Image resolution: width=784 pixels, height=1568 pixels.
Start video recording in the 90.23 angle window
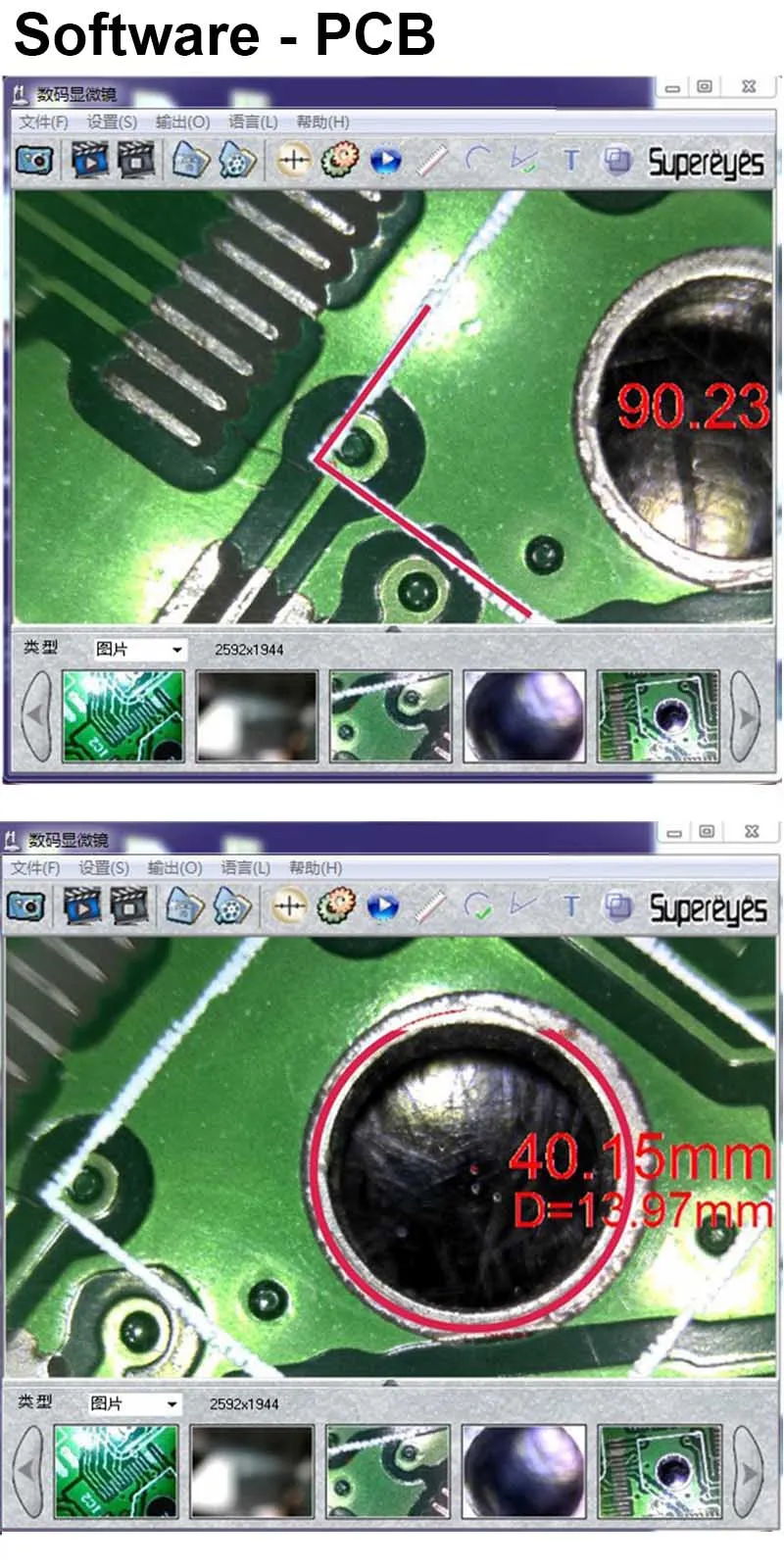[88, 159]
